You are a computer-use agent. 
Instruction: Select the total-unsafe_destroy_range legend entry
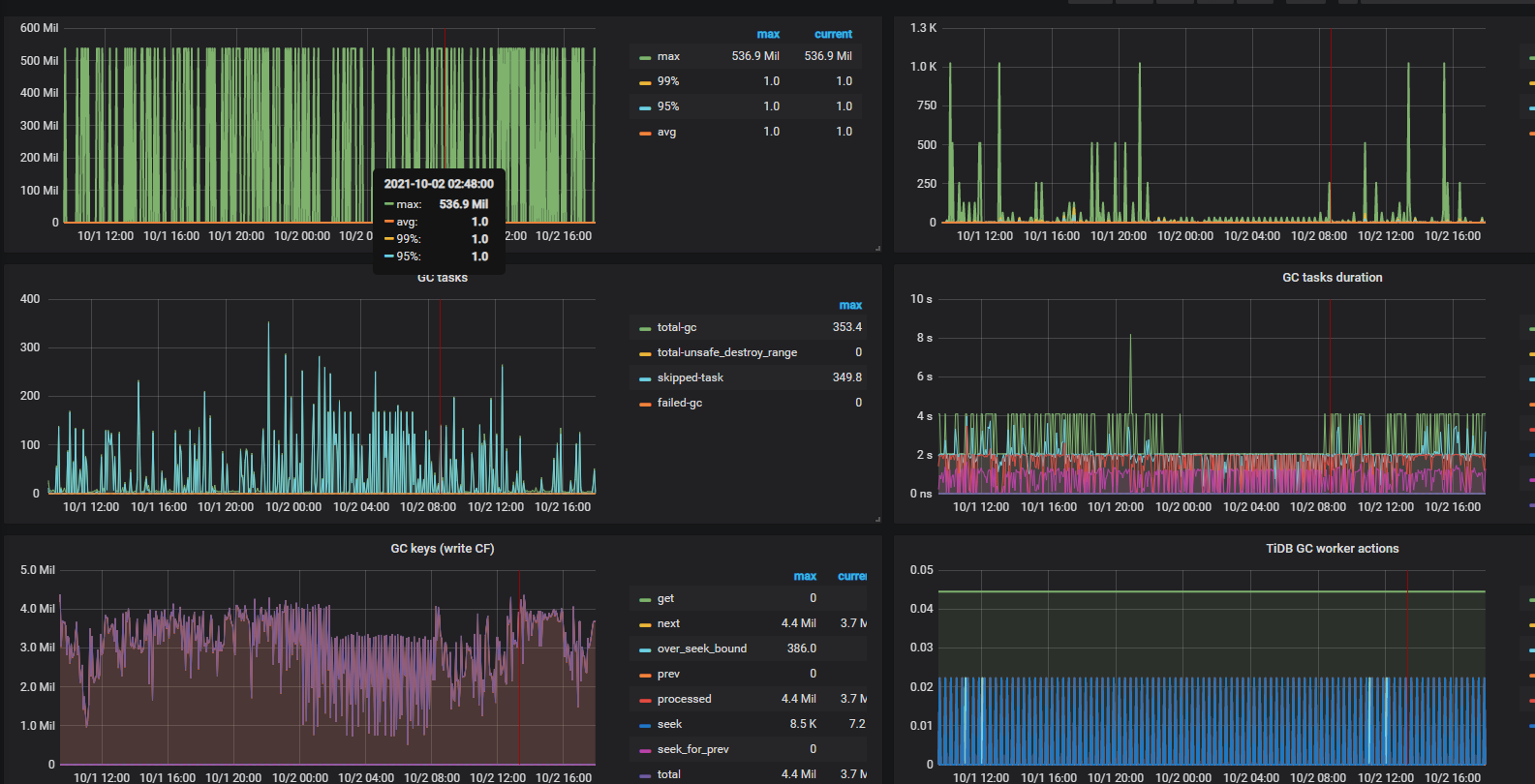pyautogui.click(x=726, y=352)
